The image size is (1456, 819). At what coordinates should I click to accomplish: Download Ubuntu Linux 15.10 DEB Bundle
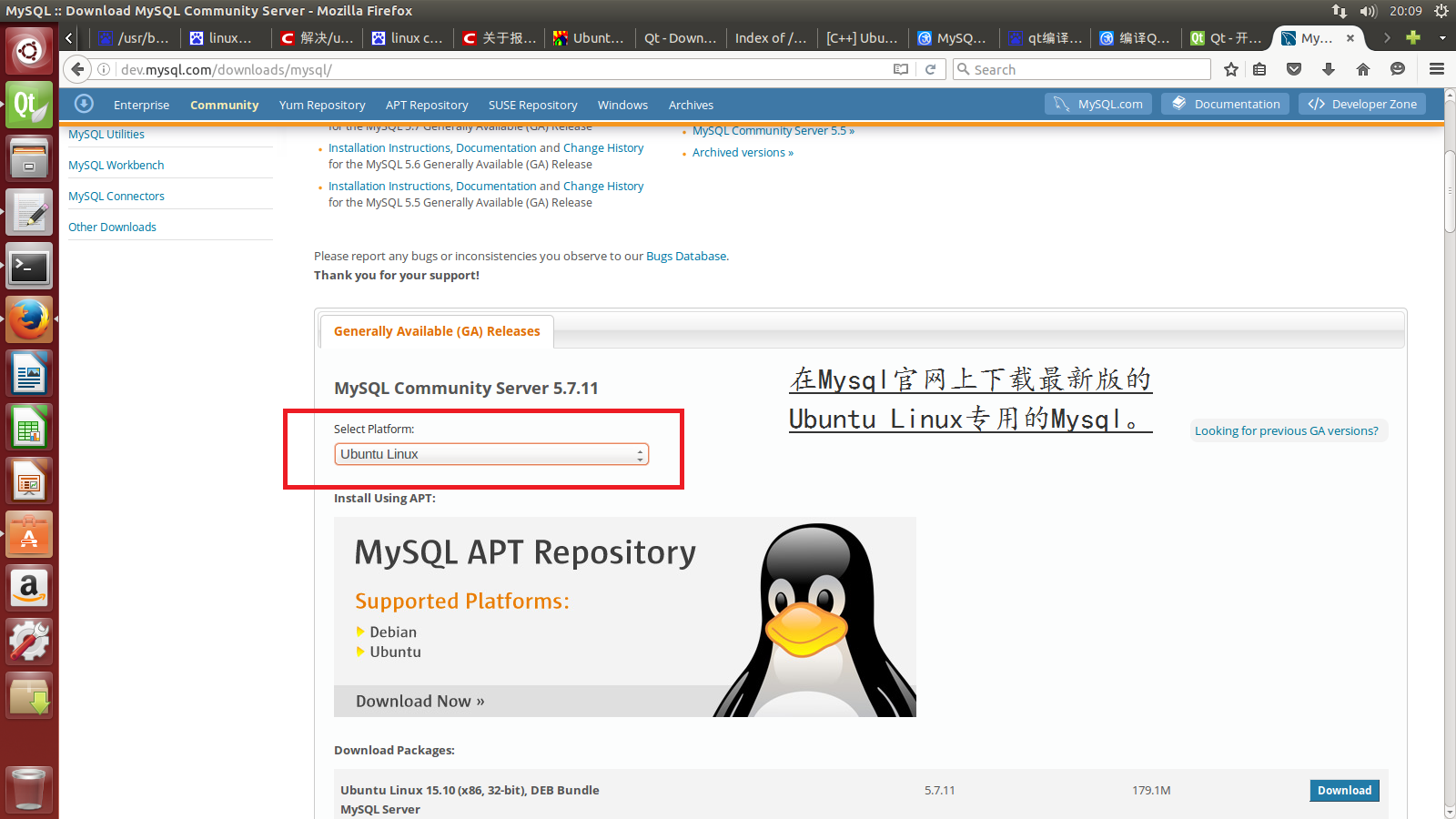[1344, 790]
